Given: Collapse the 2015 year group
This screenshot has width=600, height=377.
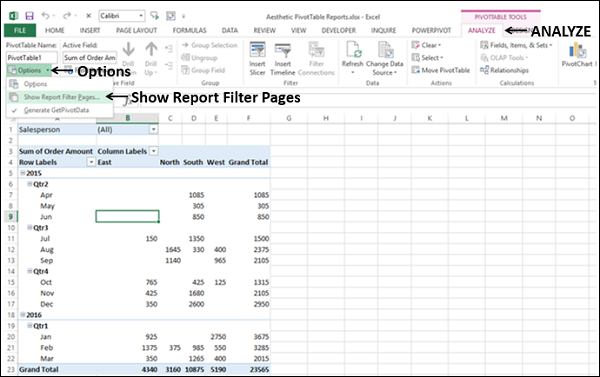Looking at the screenshot, I should coord(23,173).
